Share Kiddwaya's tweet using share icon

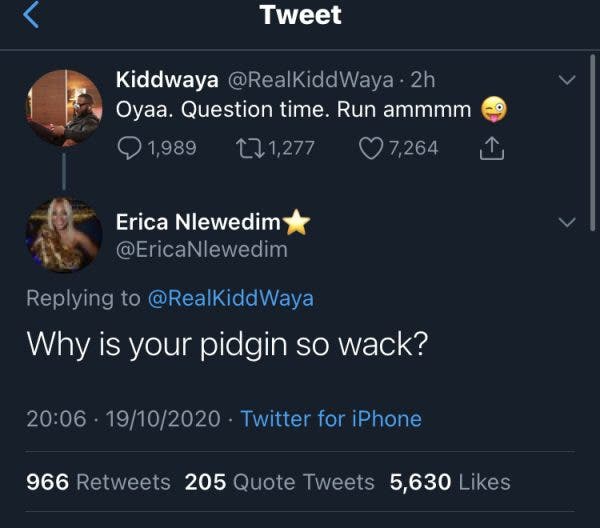pos(492,148)
